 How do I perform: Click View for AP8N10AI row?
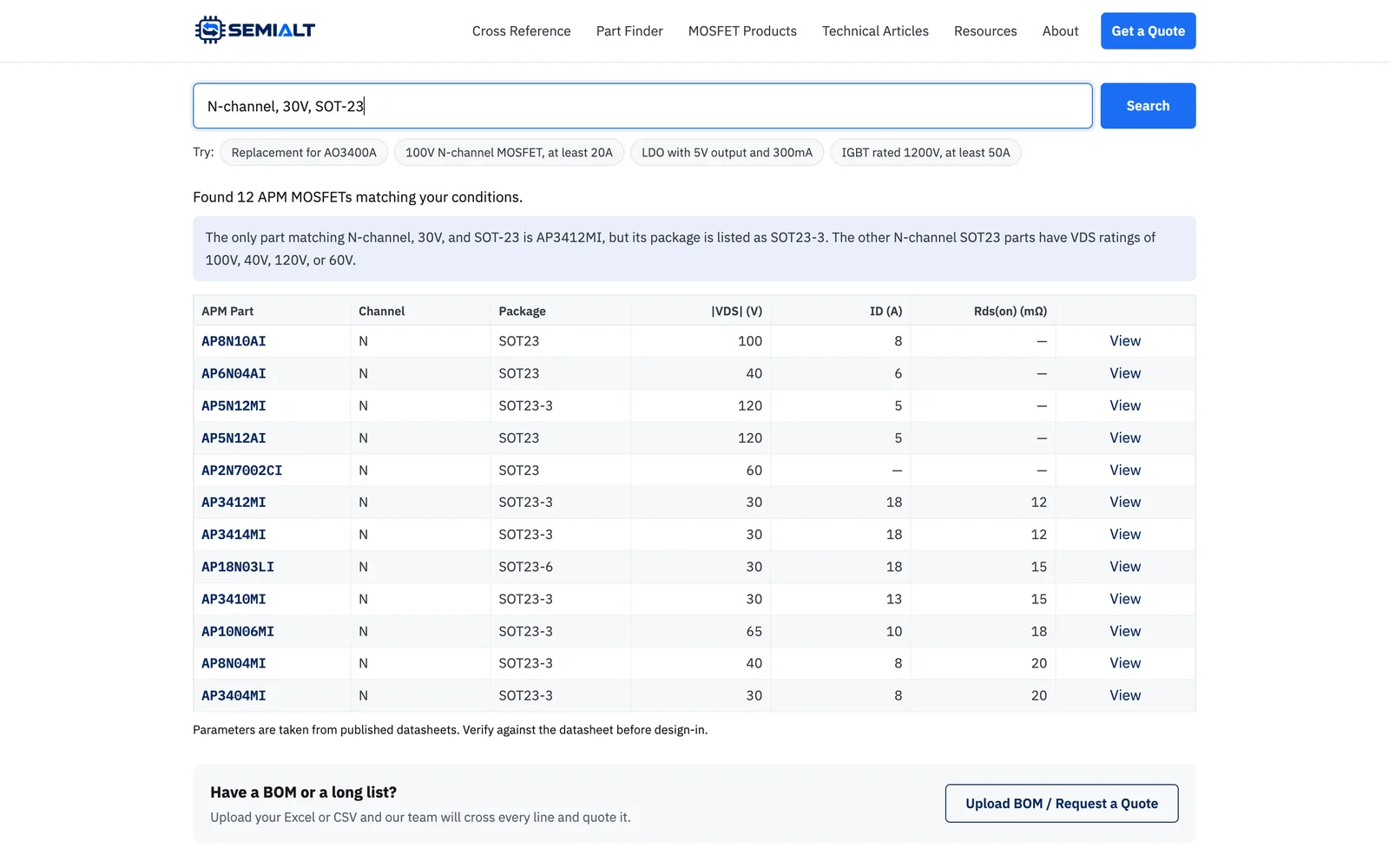point(1125,341)
